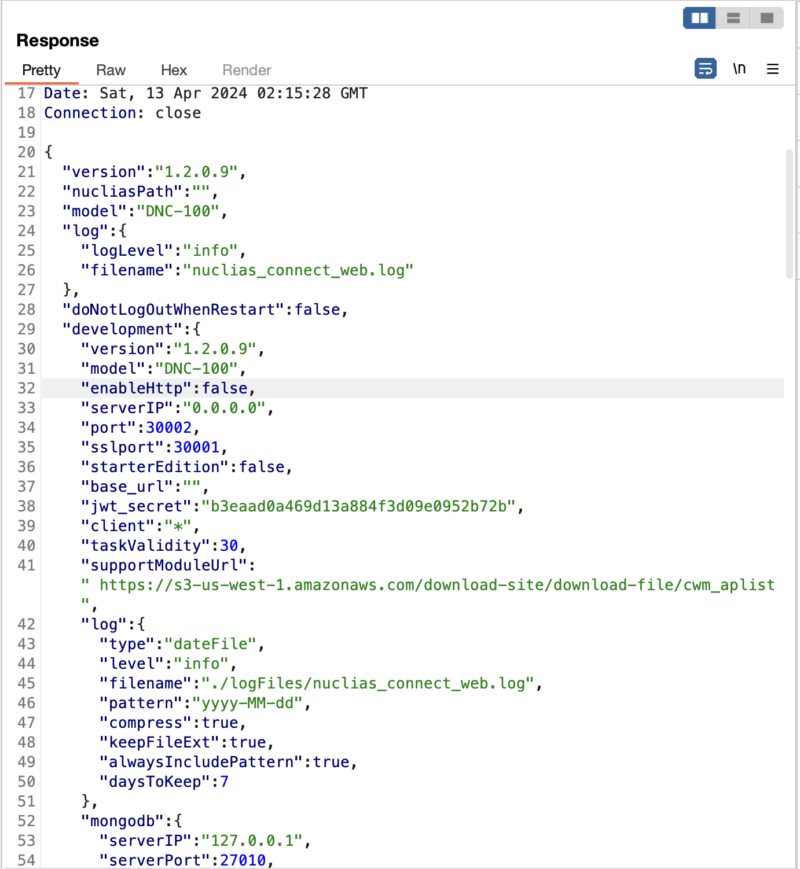The width and height of the screenshot is (800, 869).
Task: Click the amazonaws supportModuleUrl link text
Action: (431, 584)
